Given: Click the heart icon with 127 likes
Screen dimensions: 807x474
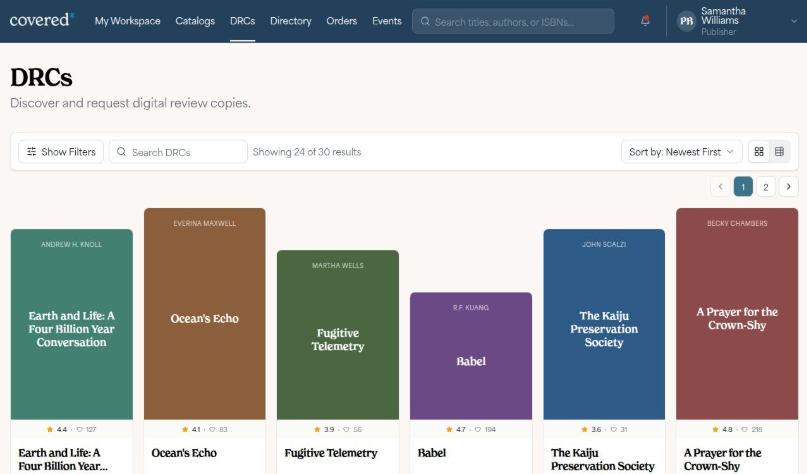Looking at the screenshot, I should pos(79,429).
